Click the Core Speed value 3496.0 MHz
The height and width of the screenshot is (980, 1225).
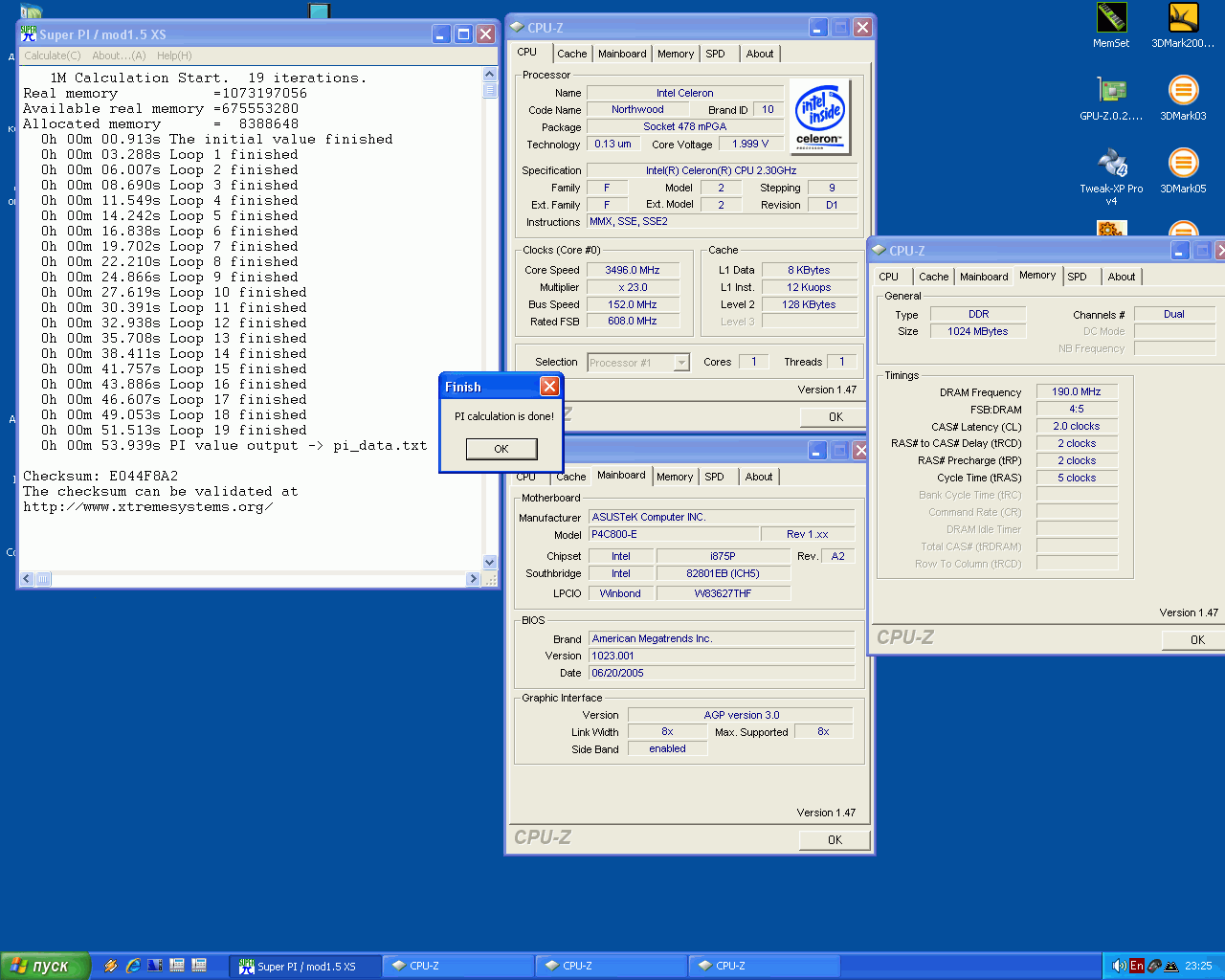pos(633,270)
